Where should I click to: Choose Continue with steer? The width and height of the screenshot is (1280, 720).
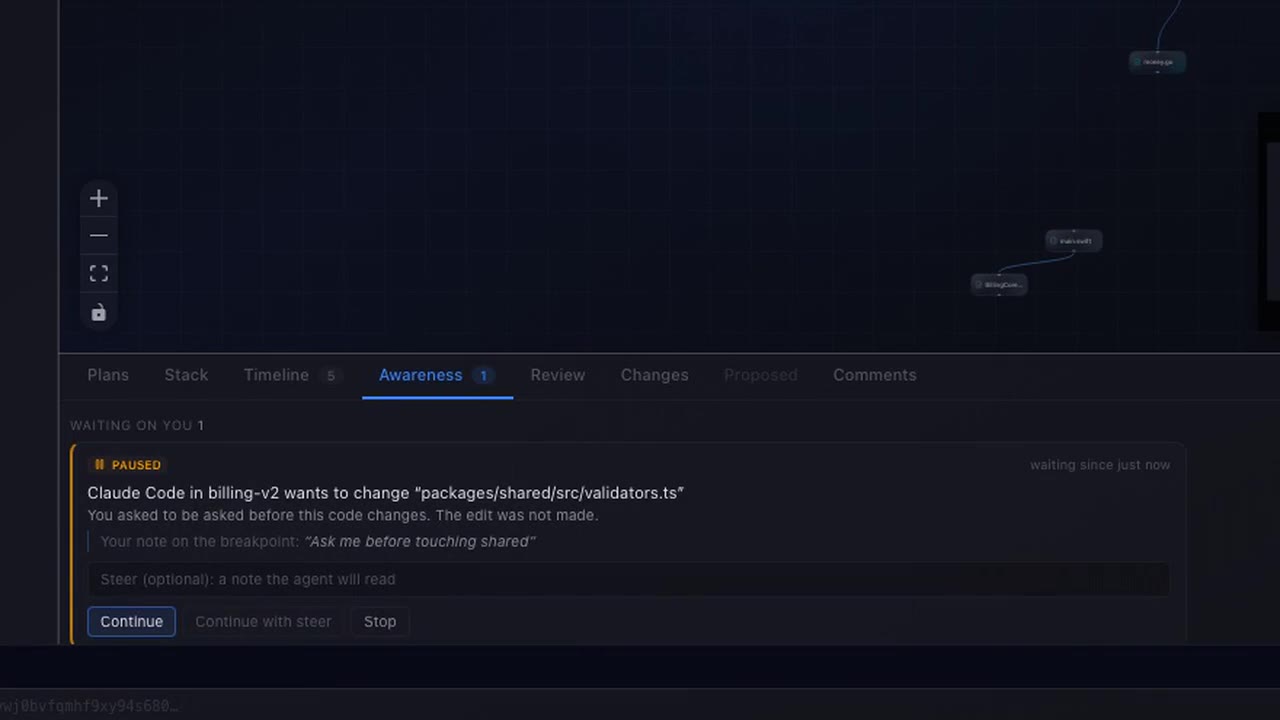pos(263,621)
